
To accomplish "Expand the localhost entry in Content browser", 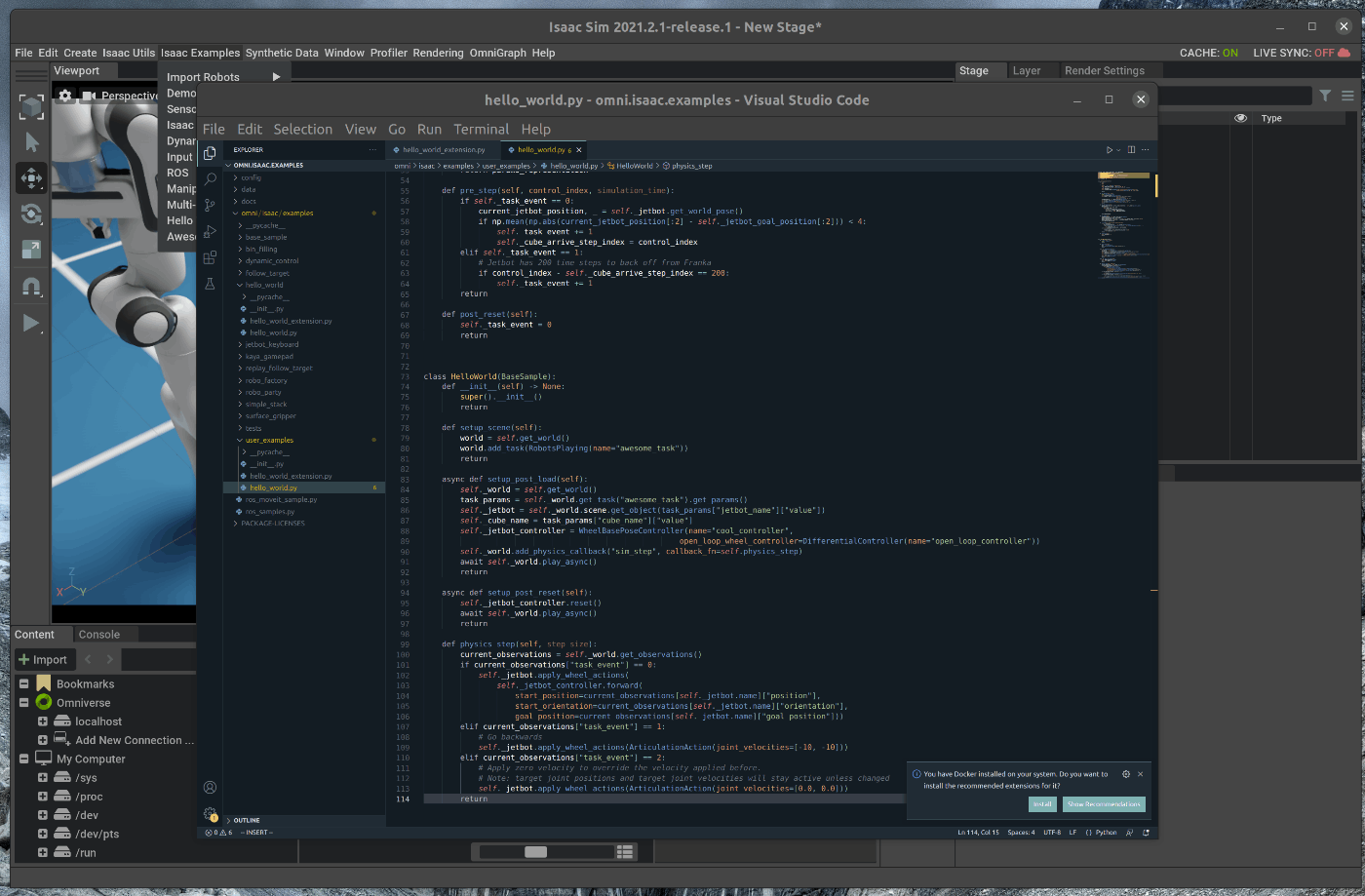I will 43,721.
